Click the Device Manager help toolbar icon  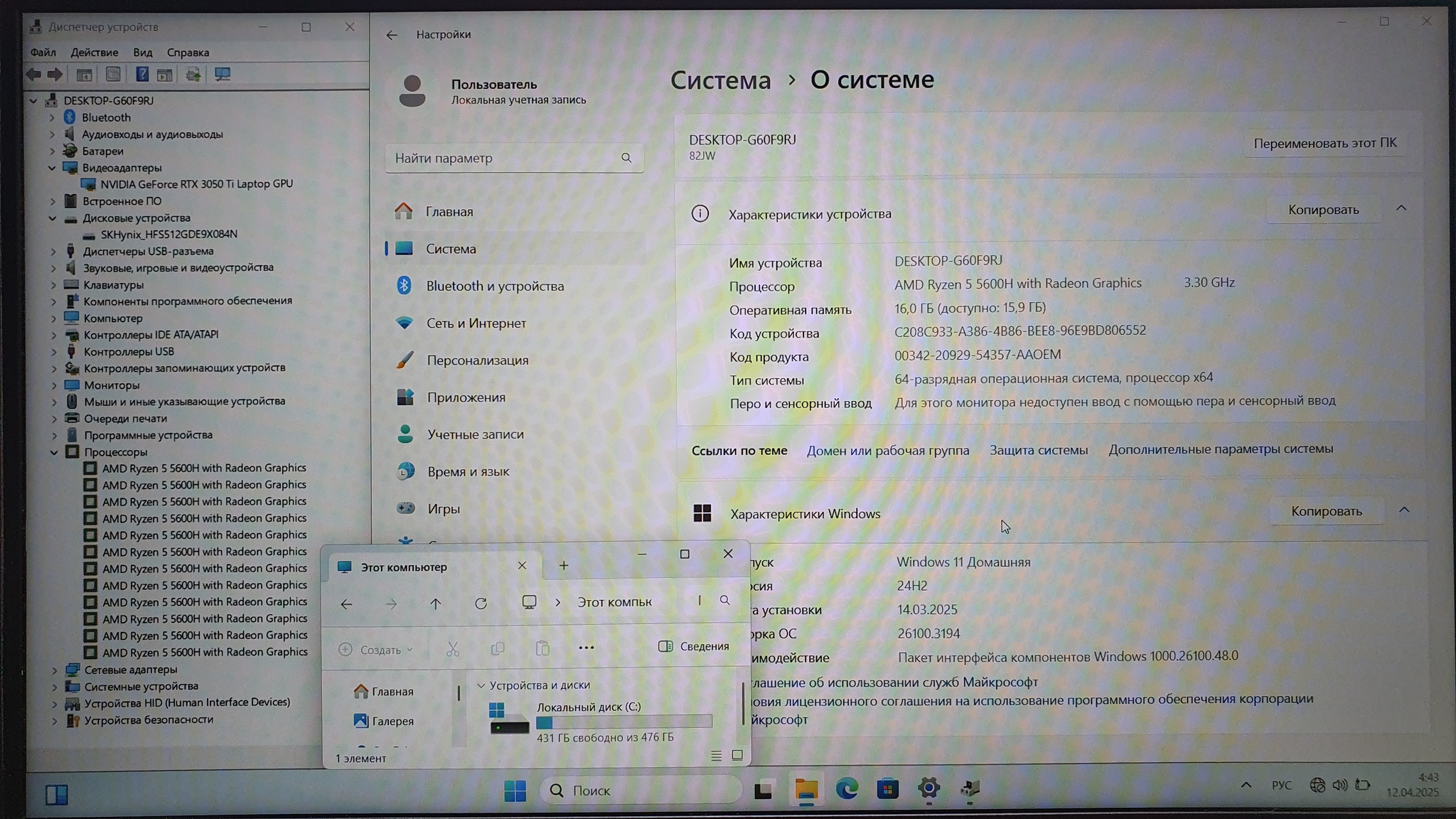tap(141, 75)
